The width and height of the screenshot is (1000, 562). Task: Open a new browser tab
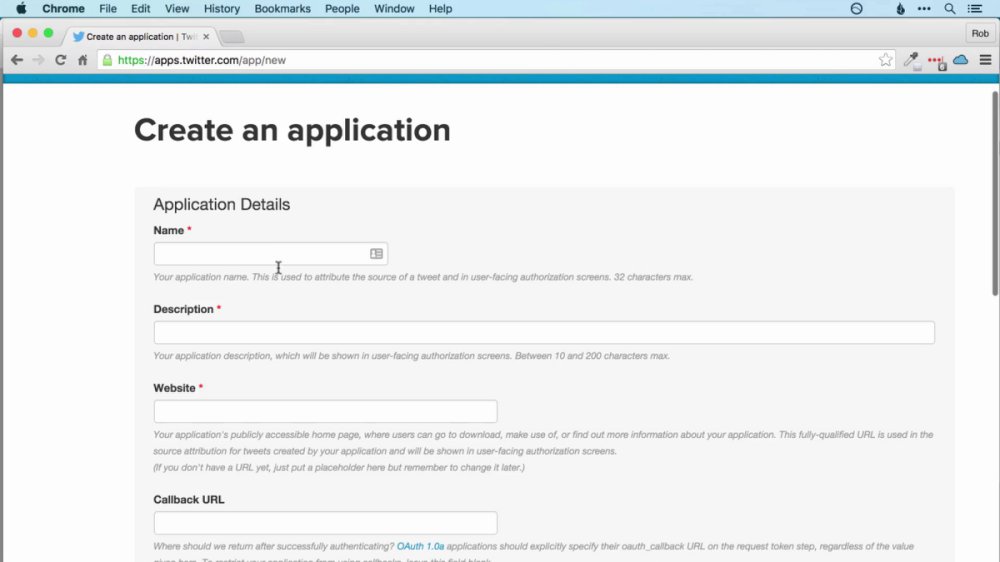tap(232, 37)
